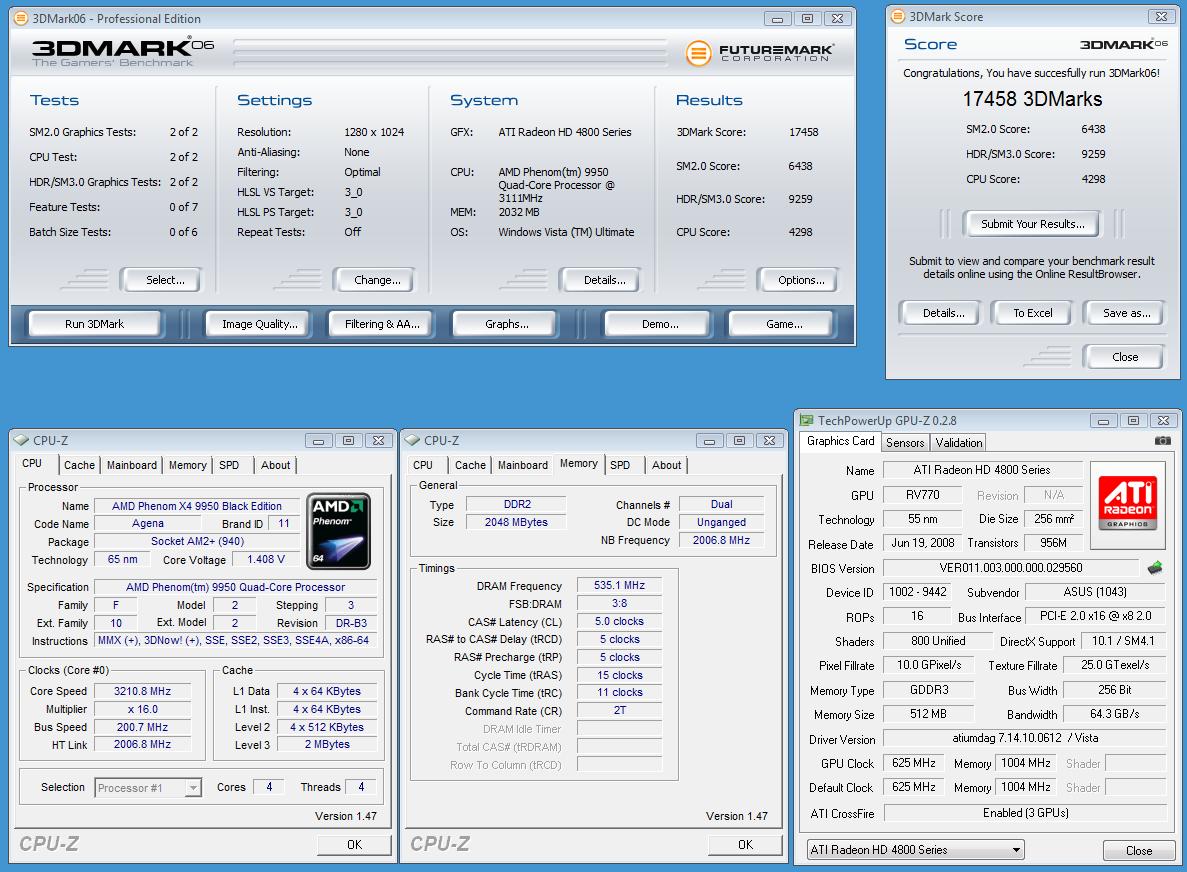The width and height of the screenshot is (1187, 872).
Task: Switch to Sensors tab in GPU-Z
Action: click(x=905, y=443)
